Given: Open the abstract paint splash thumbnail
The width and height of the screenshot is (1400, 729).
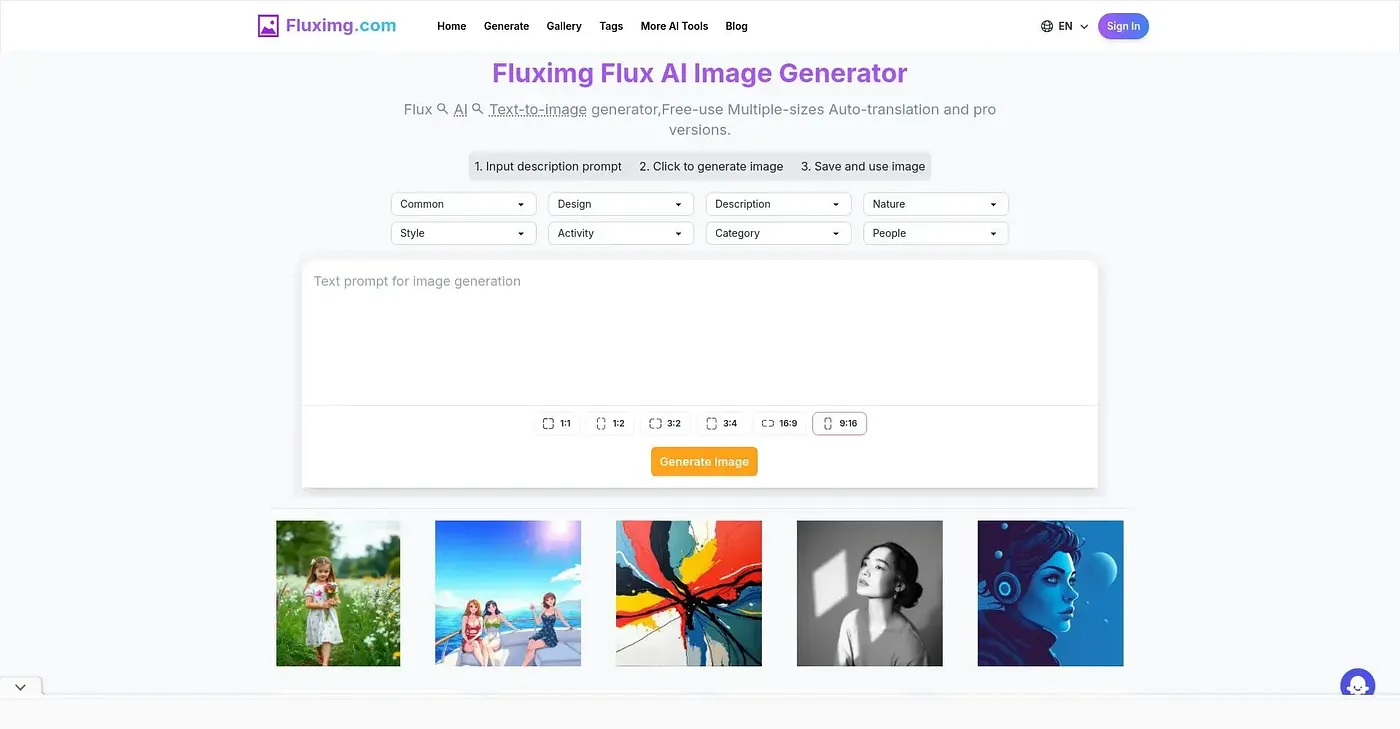Looking at the screenshot, I should pyautogui.click(x=689, y=593).
